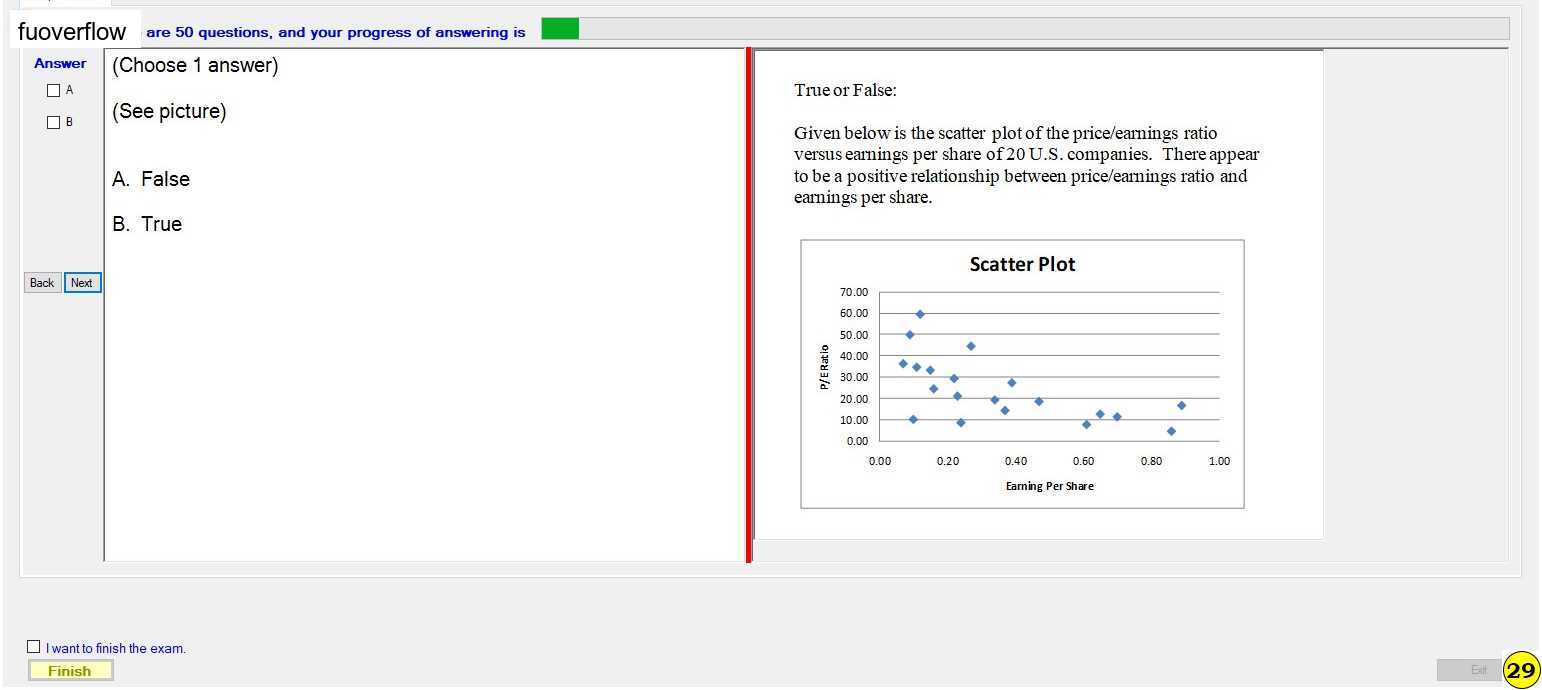
Task: Click the '1.00' x-axis value
Action: 1219,461
